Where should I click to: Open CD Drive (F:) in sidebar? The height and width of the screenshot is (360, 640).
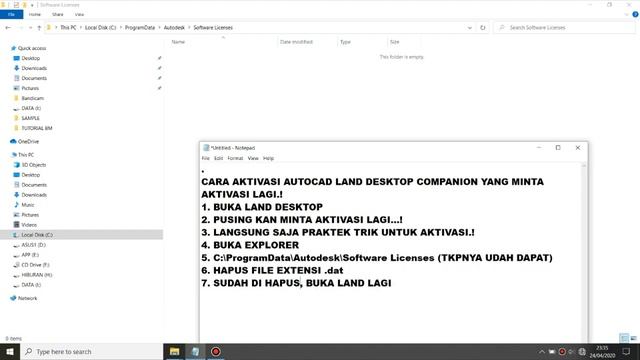(x=35, y=265)
